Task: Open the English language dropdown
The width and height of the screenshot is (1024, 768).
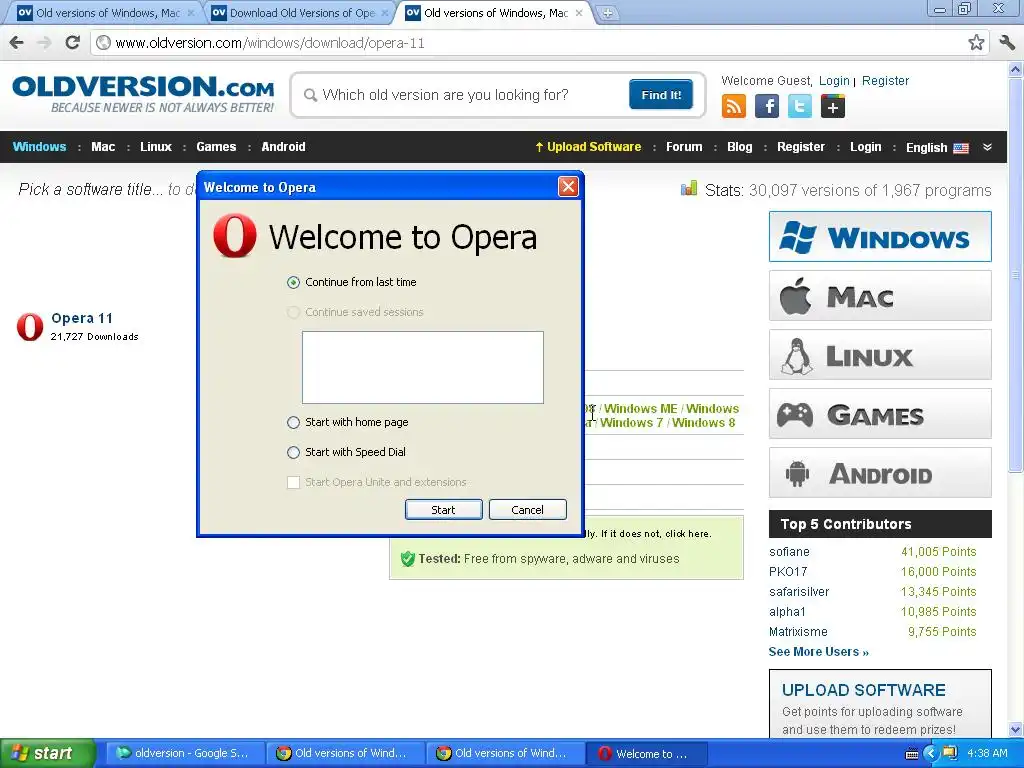Action: tap(937, 148)
